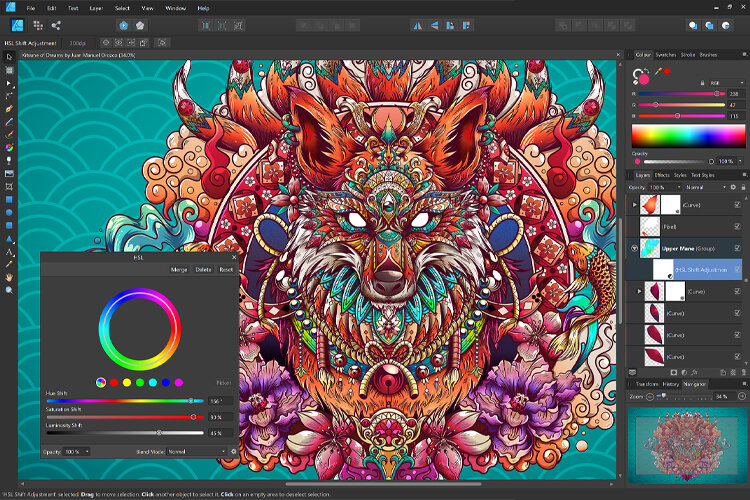Switch to Pixel persona icon
This screenshot has height=500, width=750.
click(38, 25)
